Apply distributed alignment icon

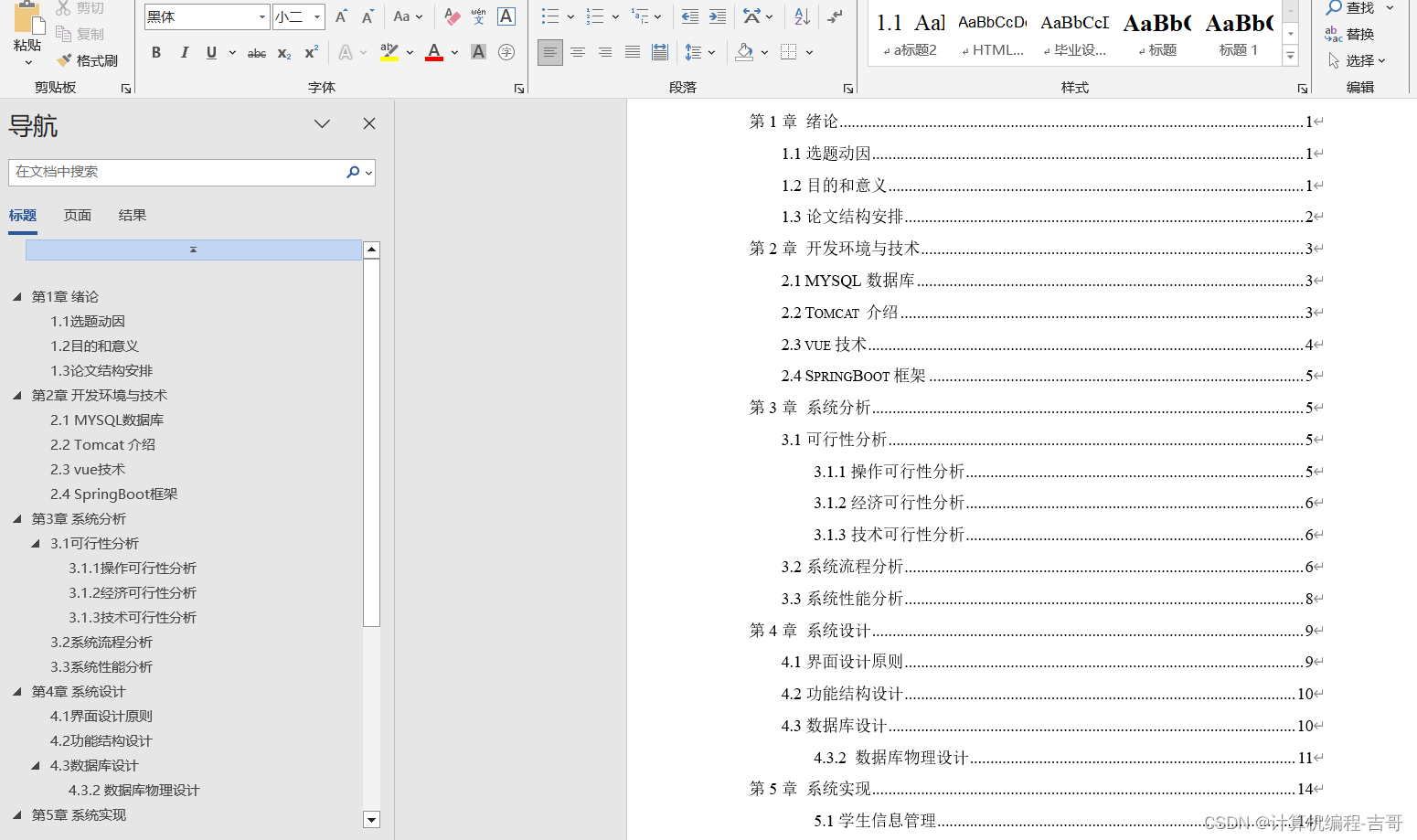coord(660,52)
